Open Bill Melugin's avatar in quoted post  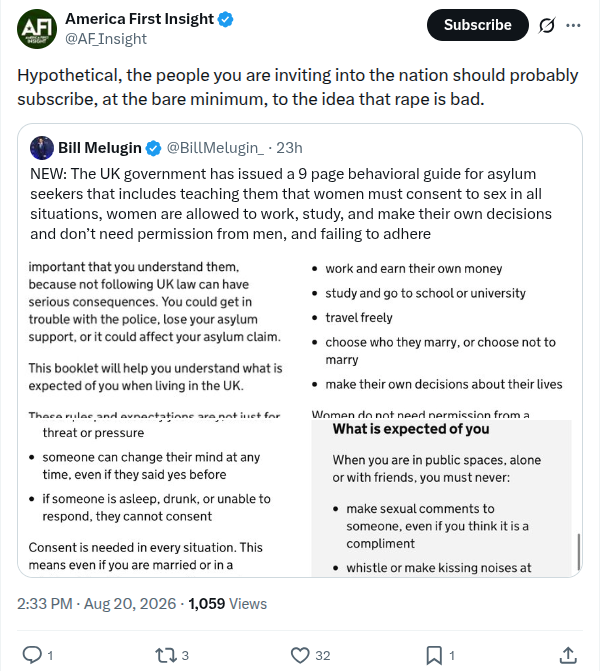[42, 148]
